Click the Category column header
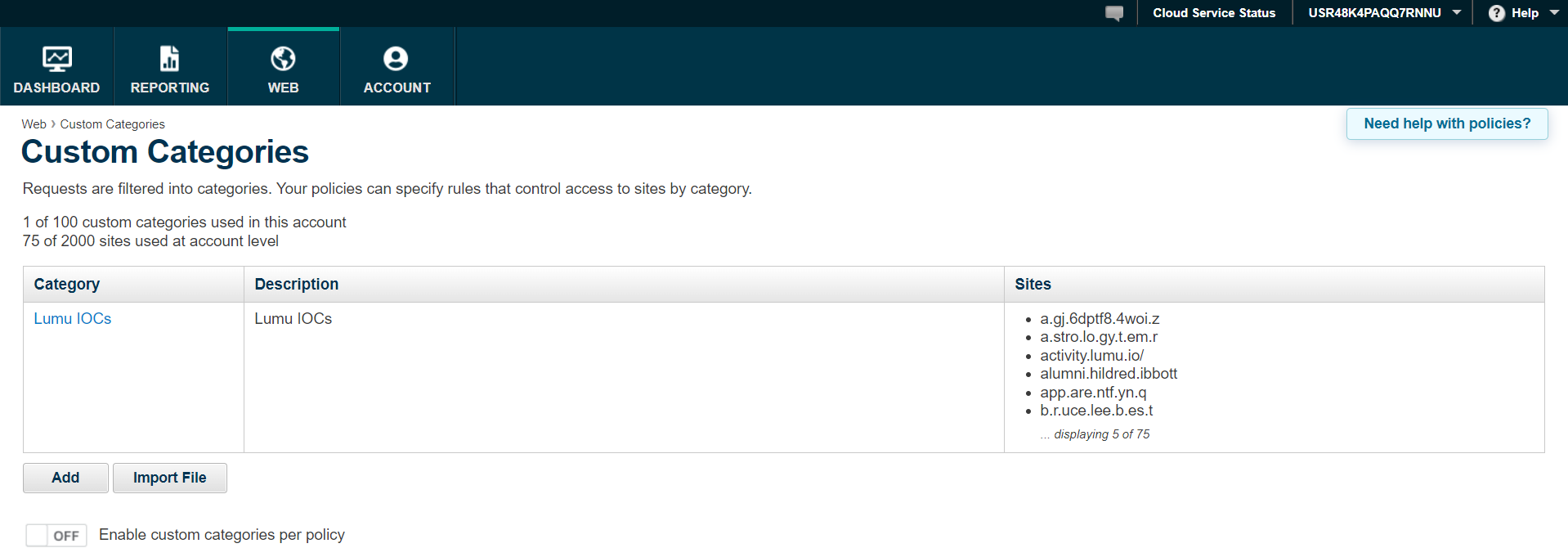Viewport: 1568px width, 557px height. pyautogui.click(x=67, y=285)
